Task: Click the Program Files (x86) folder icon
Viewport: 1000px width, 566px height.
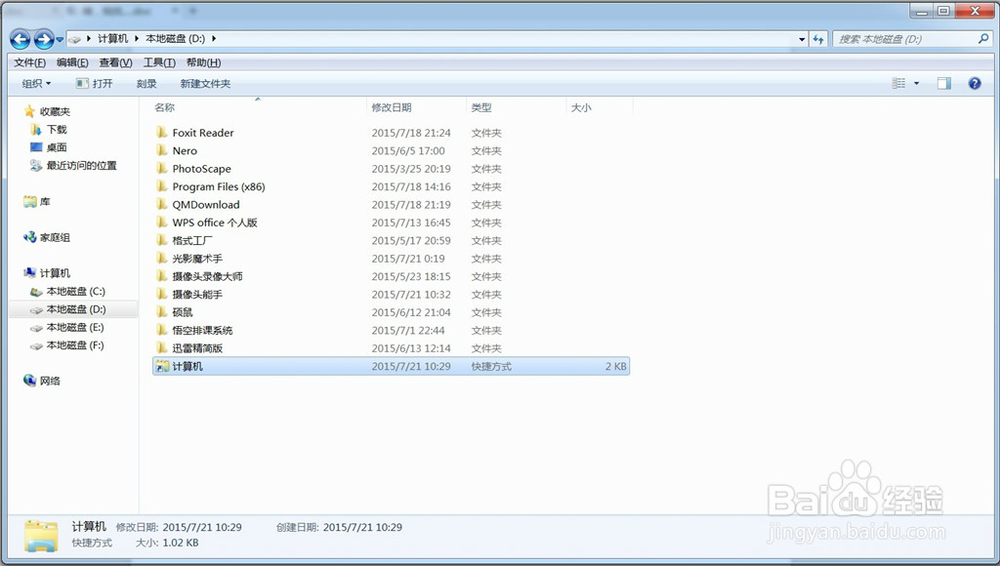Action: tap(162, 186)
